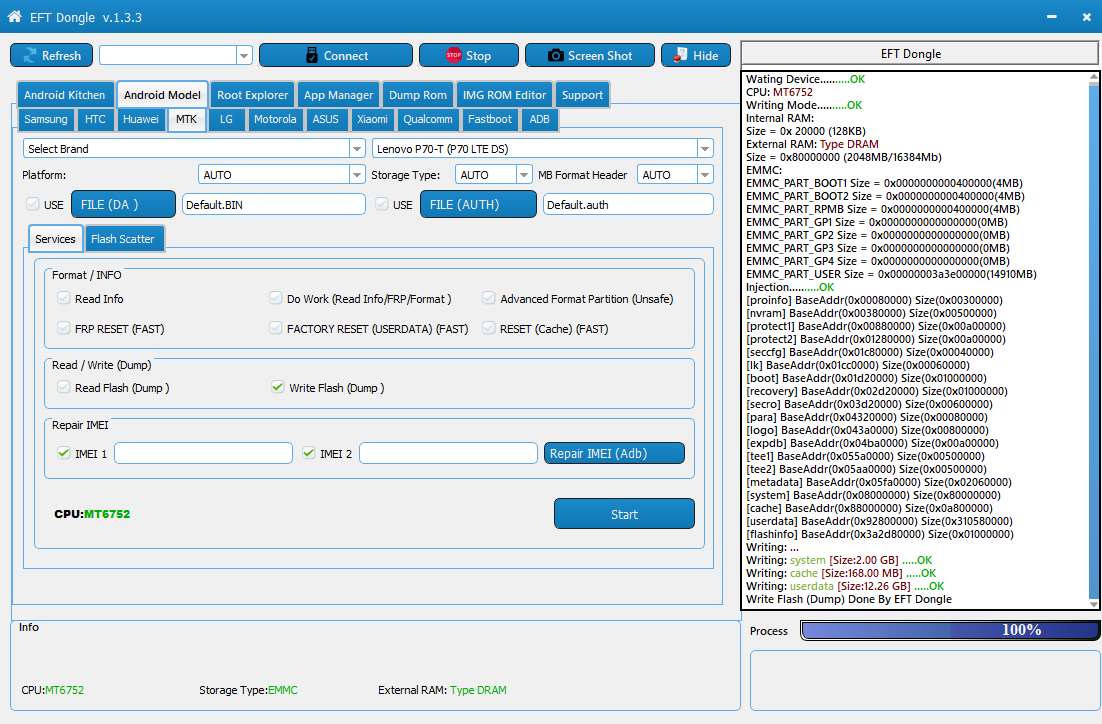The image size is (1102, 724).
Task: Select the Samsung brand tab
Action: (46, 119)
